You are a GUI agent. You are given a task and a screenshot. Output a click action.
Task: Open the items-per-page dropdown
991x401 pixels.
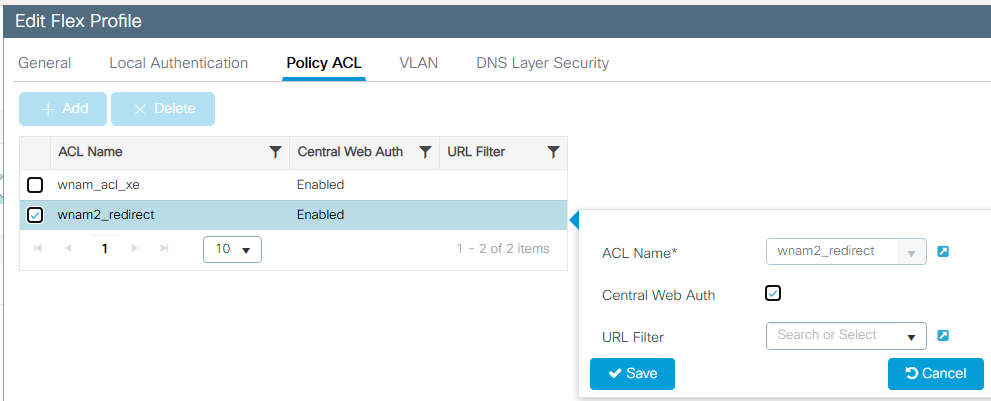click(x=232, y=249)
